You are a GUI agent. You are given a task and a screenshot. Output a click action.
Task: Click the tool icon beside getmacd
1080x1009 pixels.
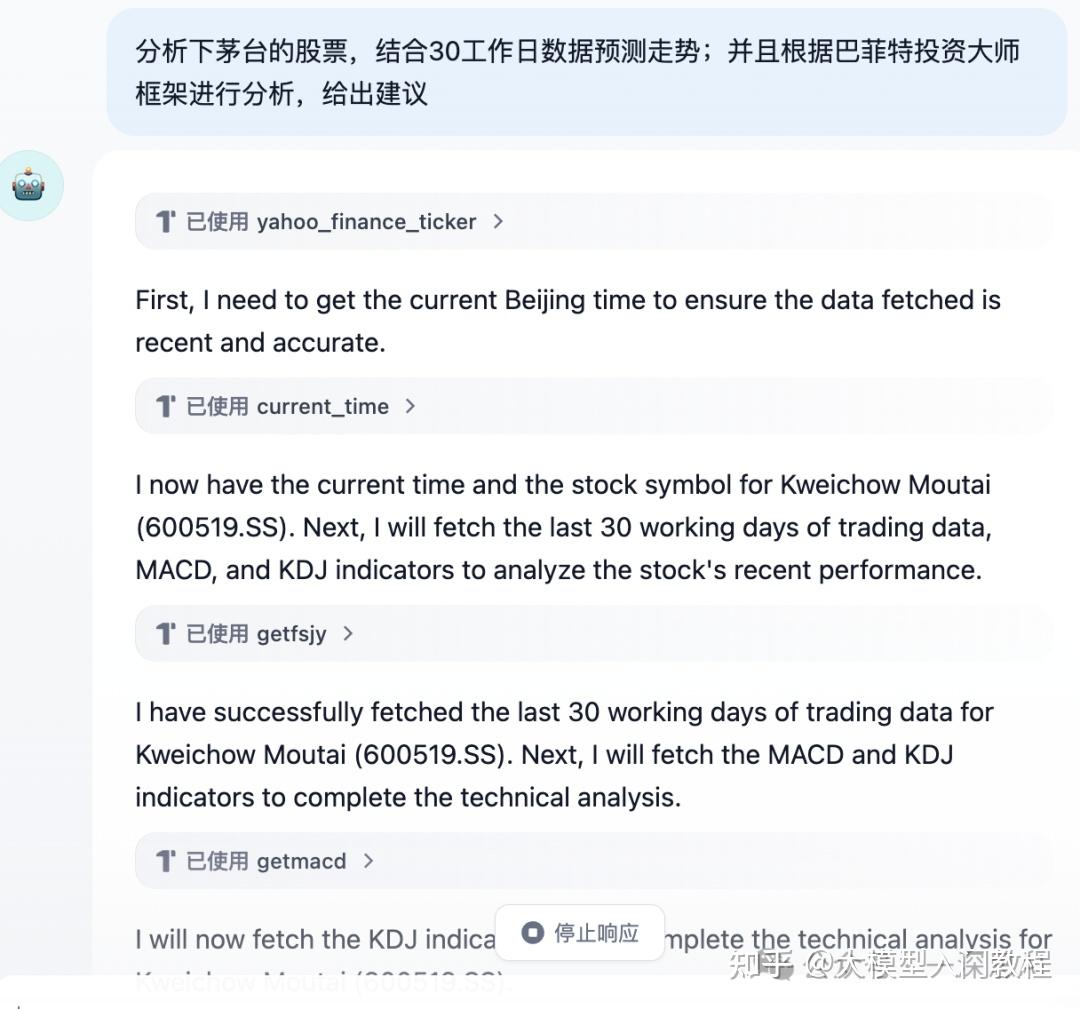tap(165, 861)
